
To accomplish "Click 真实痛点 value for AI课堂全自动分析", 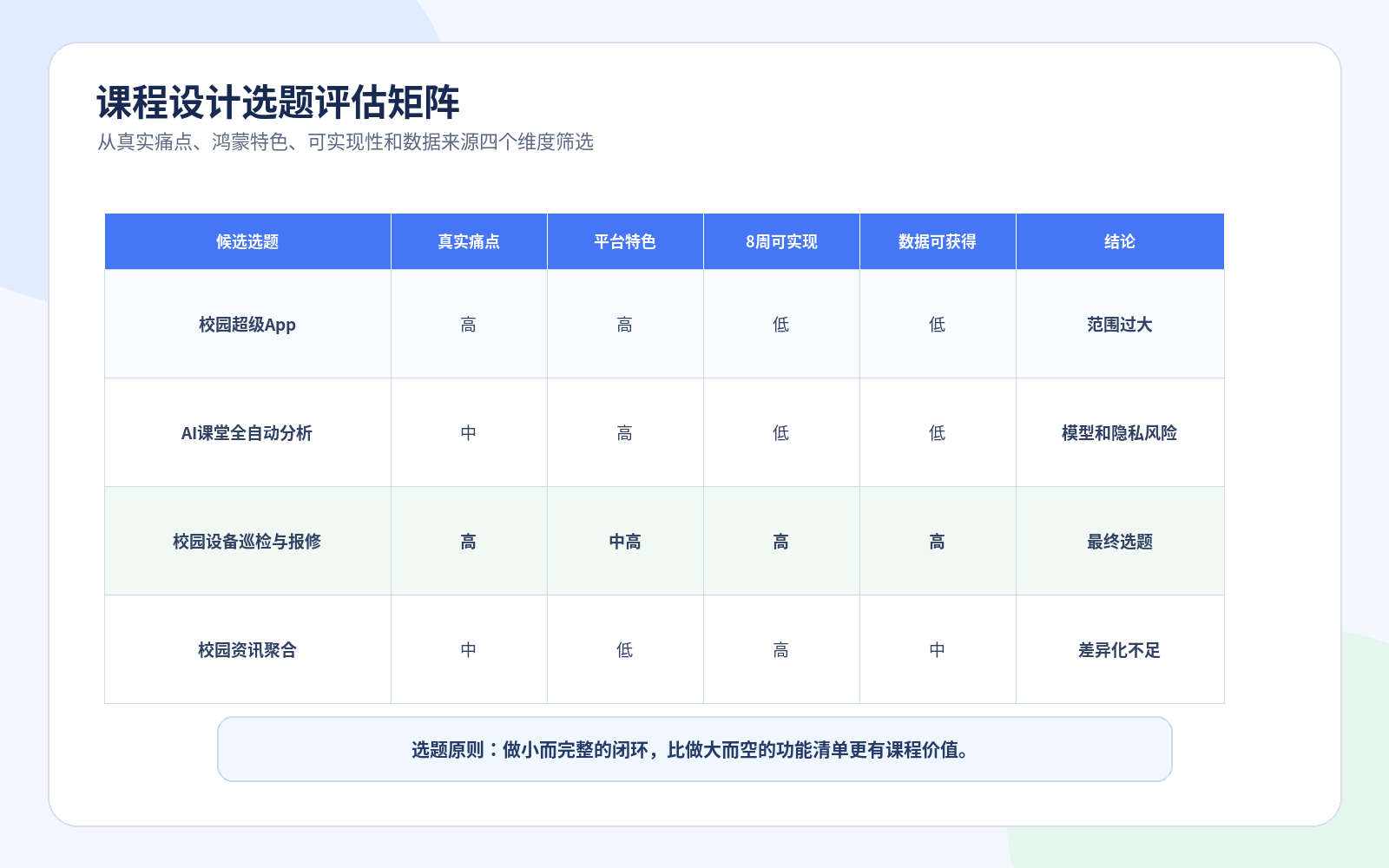I will coord(469,433).
